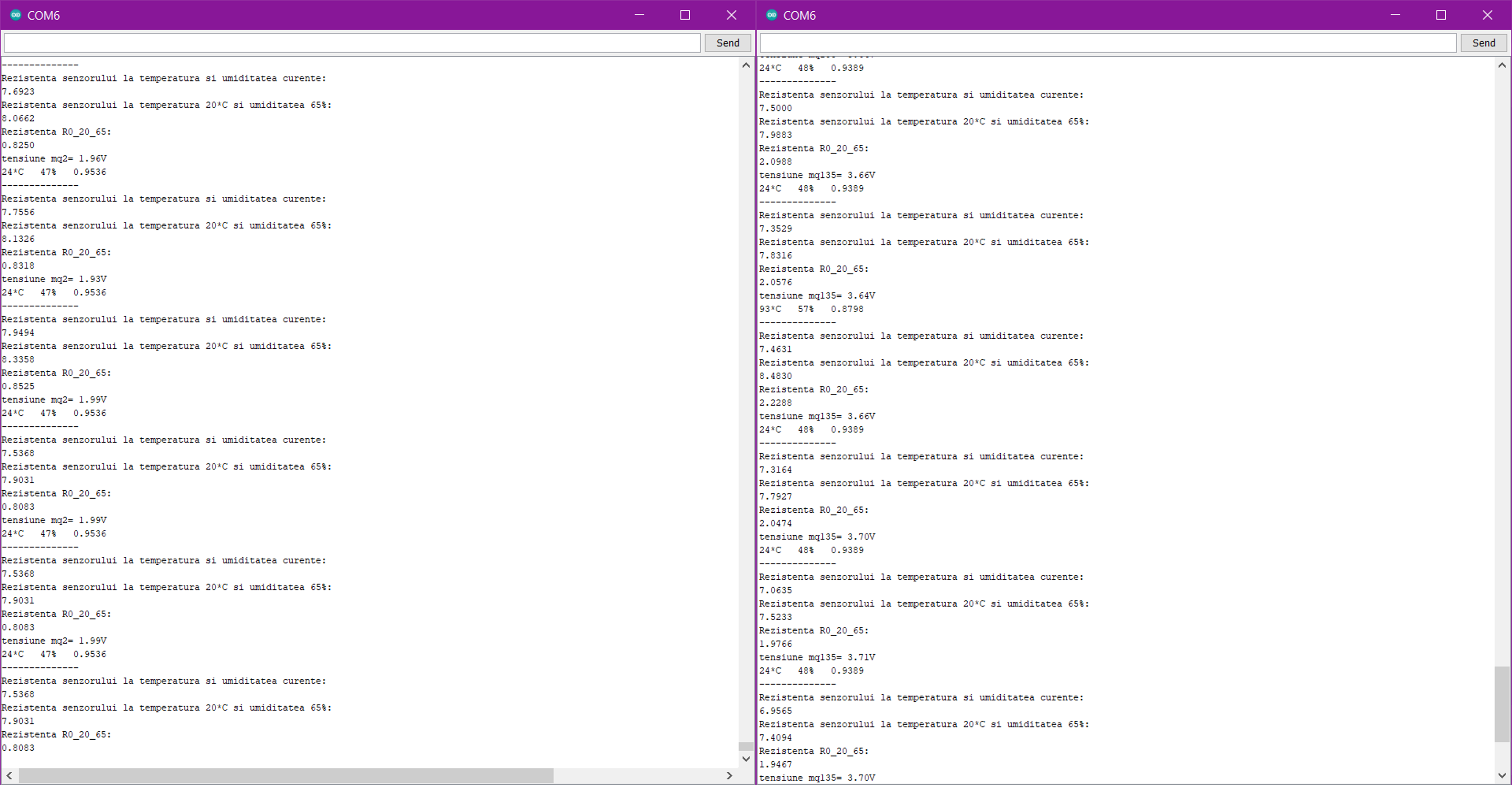
Task: Click the line 'tensiune mq135= 3.71V'
Action: pos(817,657)
